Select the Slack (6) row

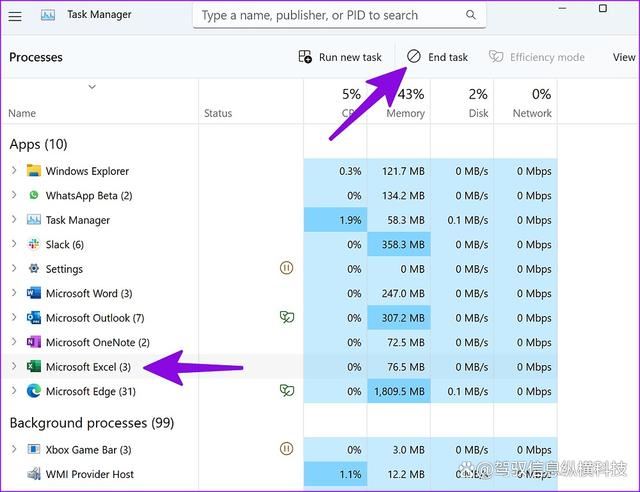[x=65, y=245]
